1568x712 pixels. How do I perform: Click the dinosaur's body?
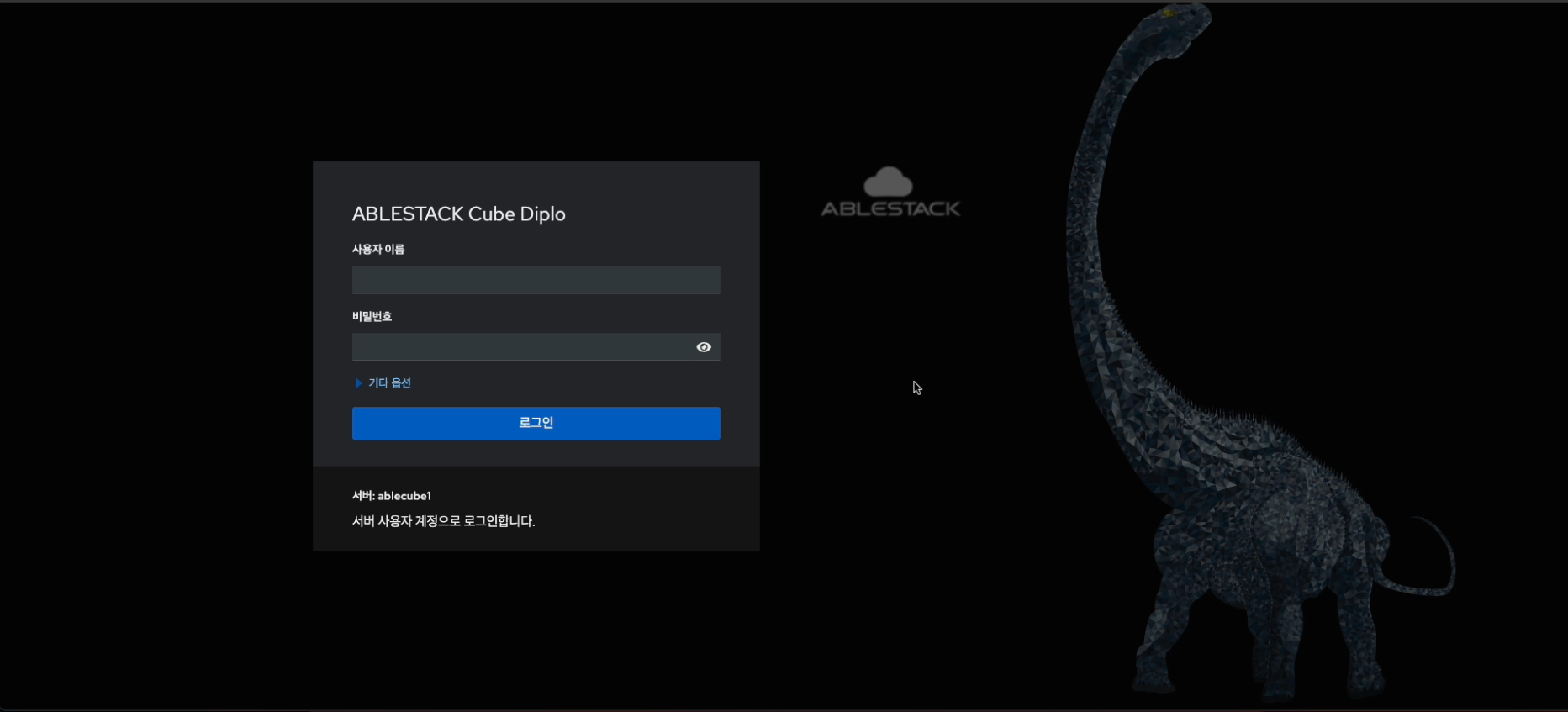pos(1261,521)
